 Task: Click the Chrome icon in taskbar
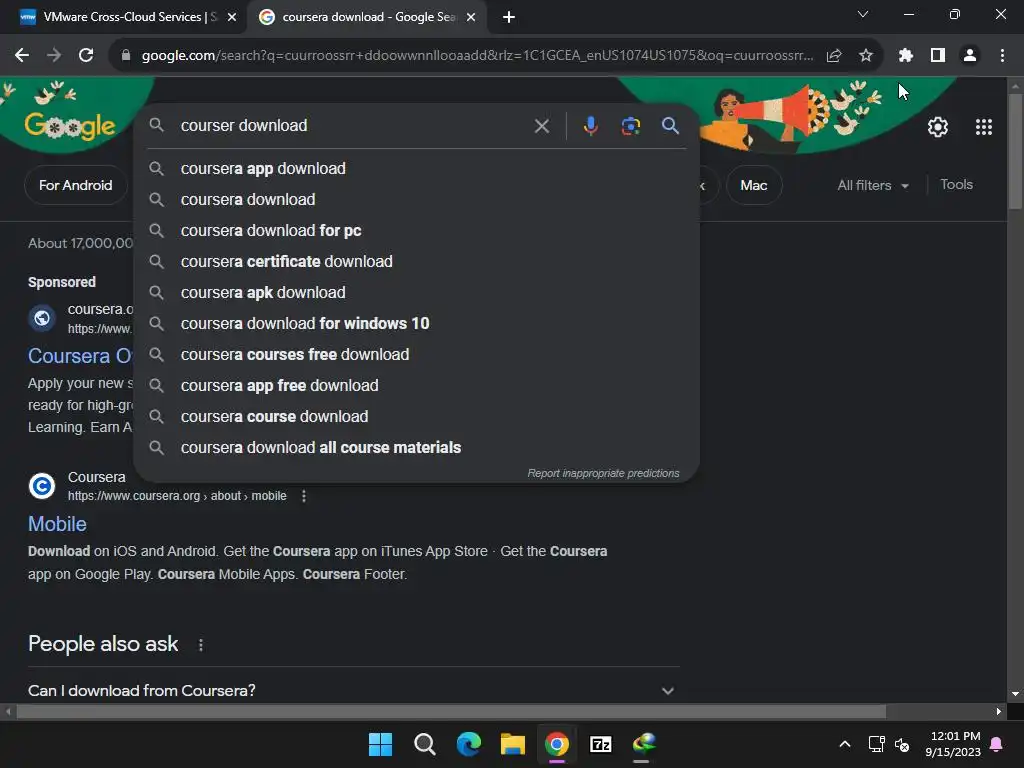pyautogui.click(x=556, y=744)
